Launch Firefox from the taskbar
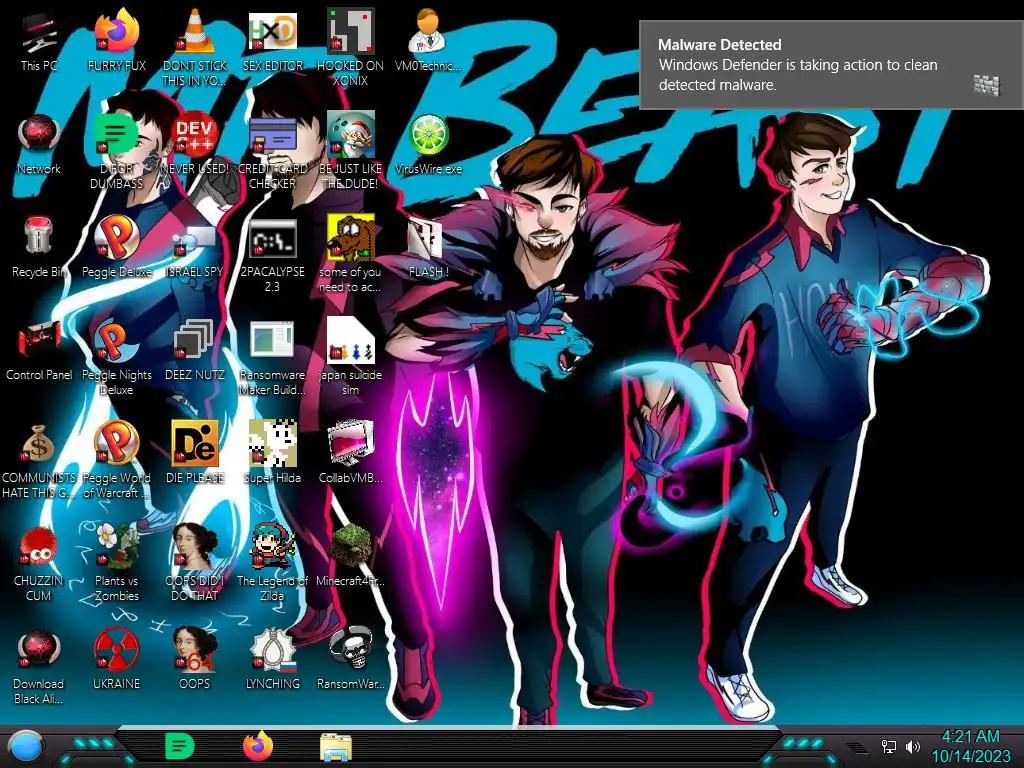 pos(258,746)
